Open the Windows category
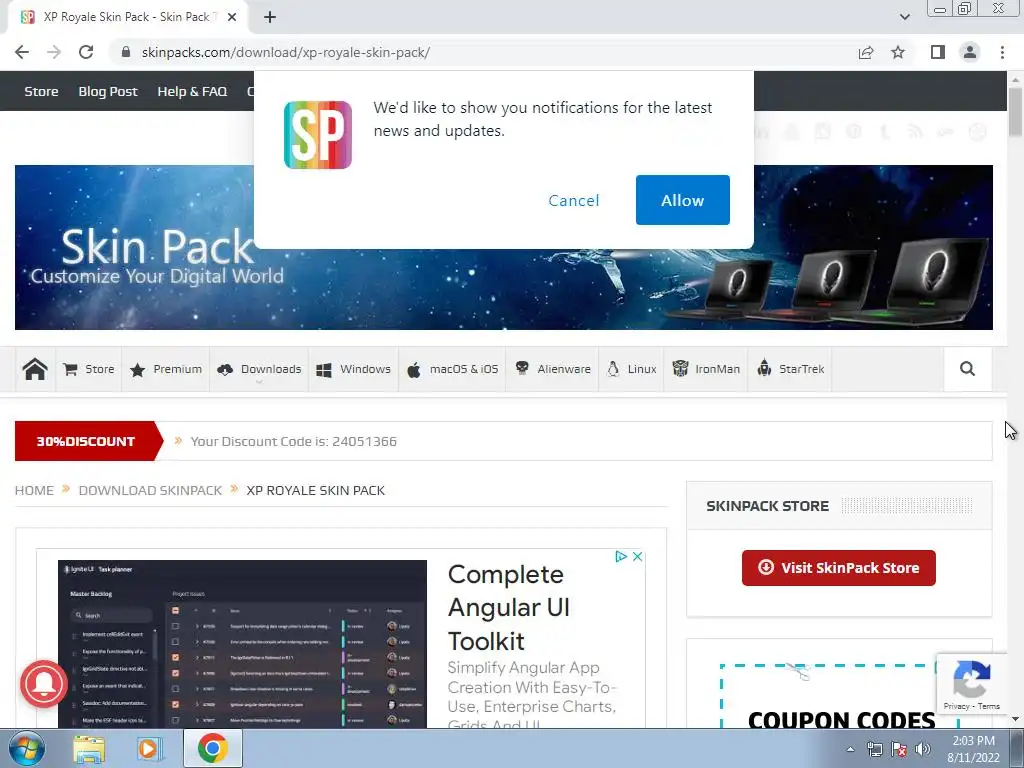Screen dimensions: 1024x768 click(x=353, y=369)
